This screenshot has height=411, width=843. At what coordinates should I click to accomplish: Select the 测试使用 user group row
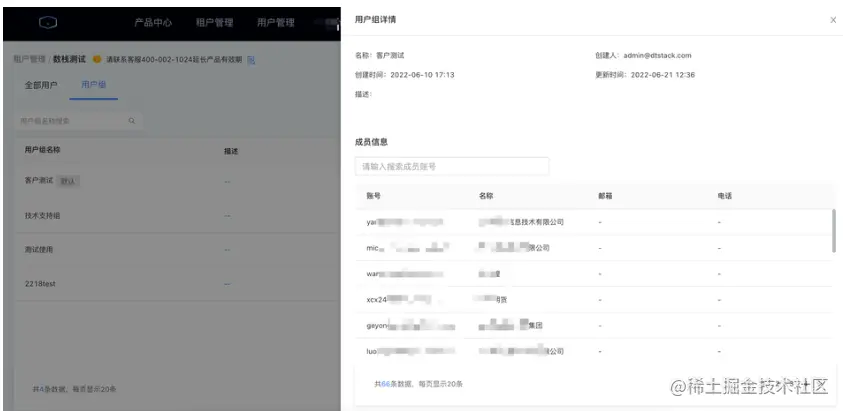(177, 250)
